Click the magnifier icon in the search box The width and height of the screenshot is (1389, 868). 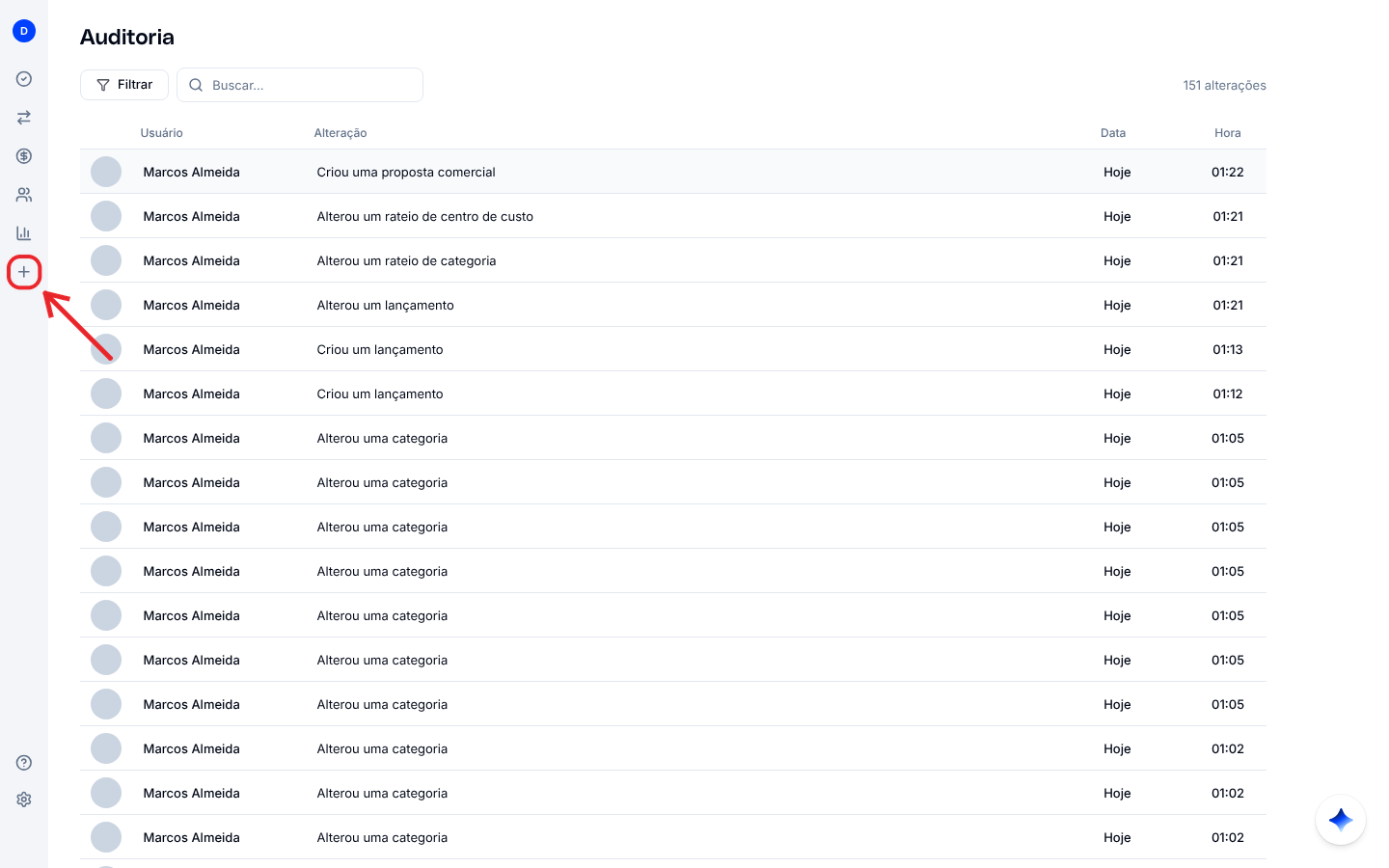coord(196,85)
